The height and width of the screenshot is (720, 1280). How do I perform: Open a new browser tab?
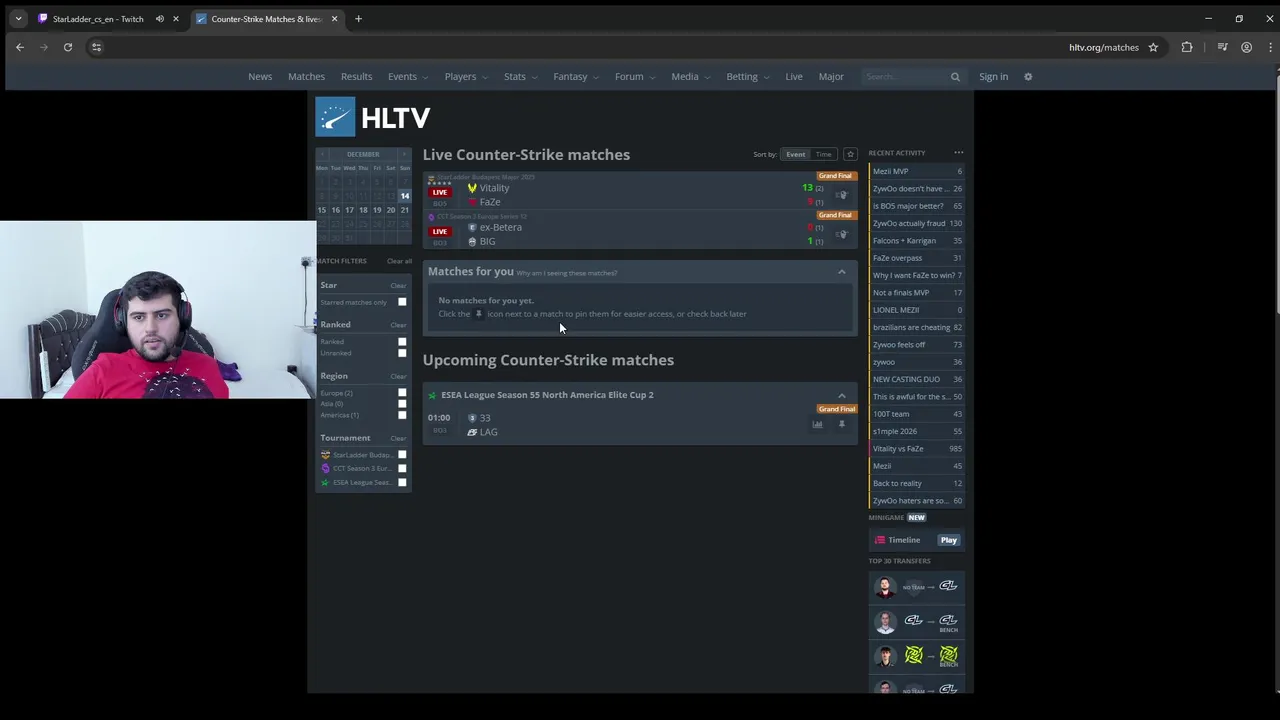click(x=358, y=19)
